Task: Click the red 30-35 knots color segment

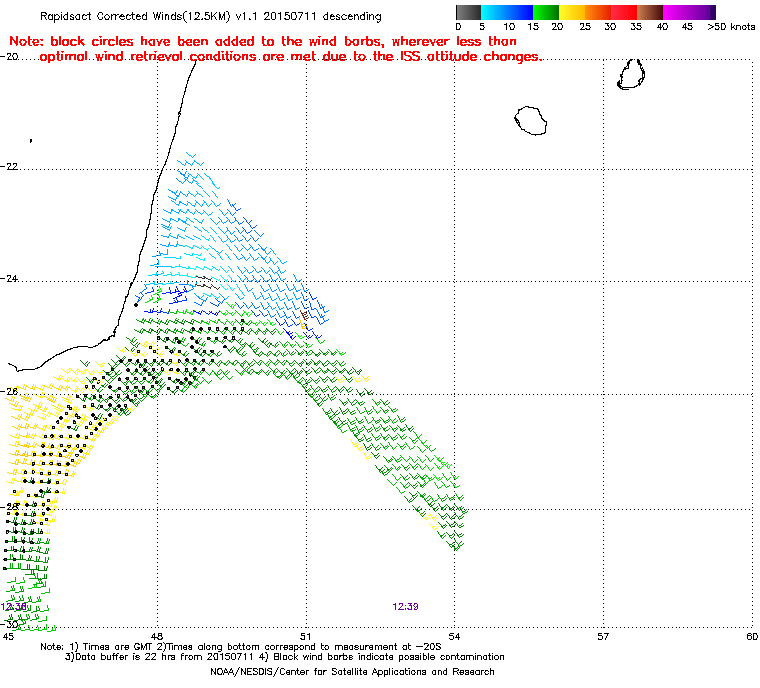Action: click(x=624, y=12)
